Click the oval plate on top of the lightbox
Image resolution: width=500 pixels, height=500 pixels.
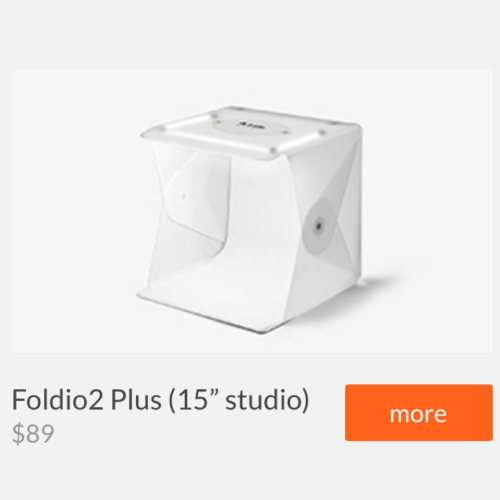252,126
